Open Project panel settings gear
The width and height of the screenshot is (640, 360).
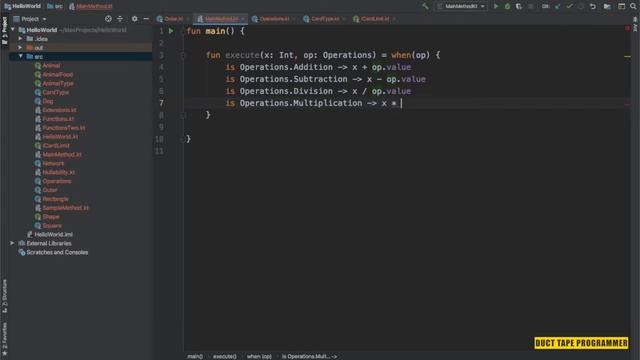[134, 19]
